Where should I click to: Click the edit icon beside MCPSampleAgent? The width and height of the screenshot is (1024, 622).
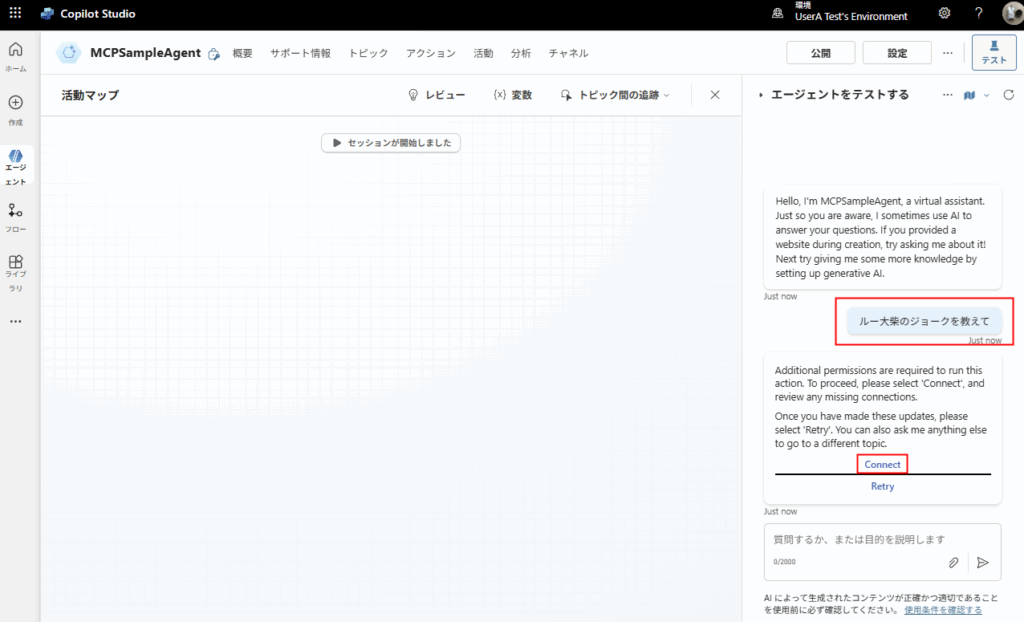(214, 54)
